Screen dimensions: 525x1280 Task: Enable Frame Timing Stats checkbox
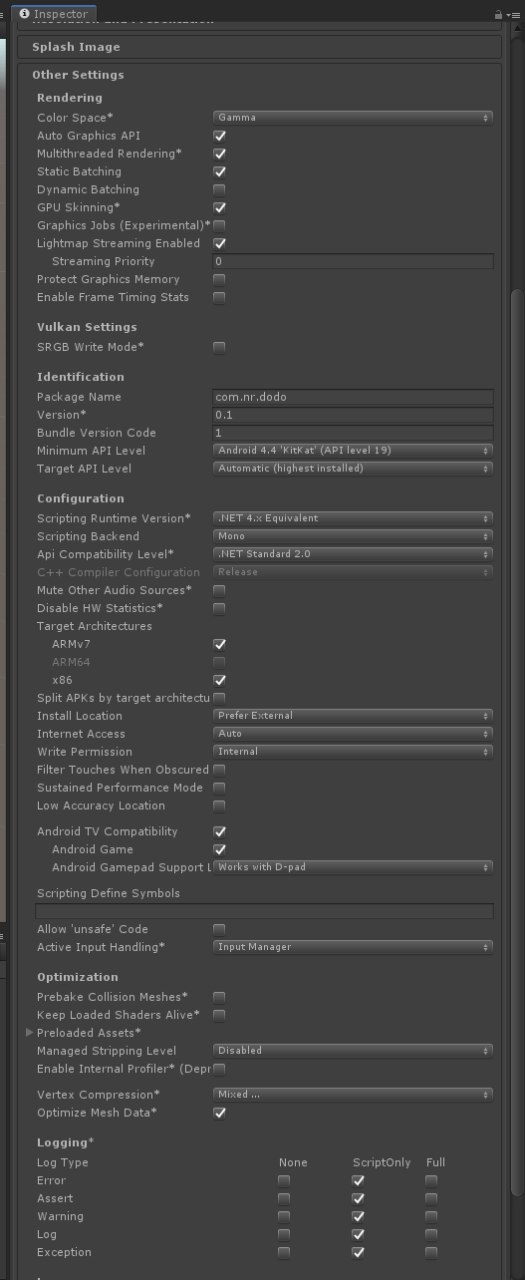point(219,298)
